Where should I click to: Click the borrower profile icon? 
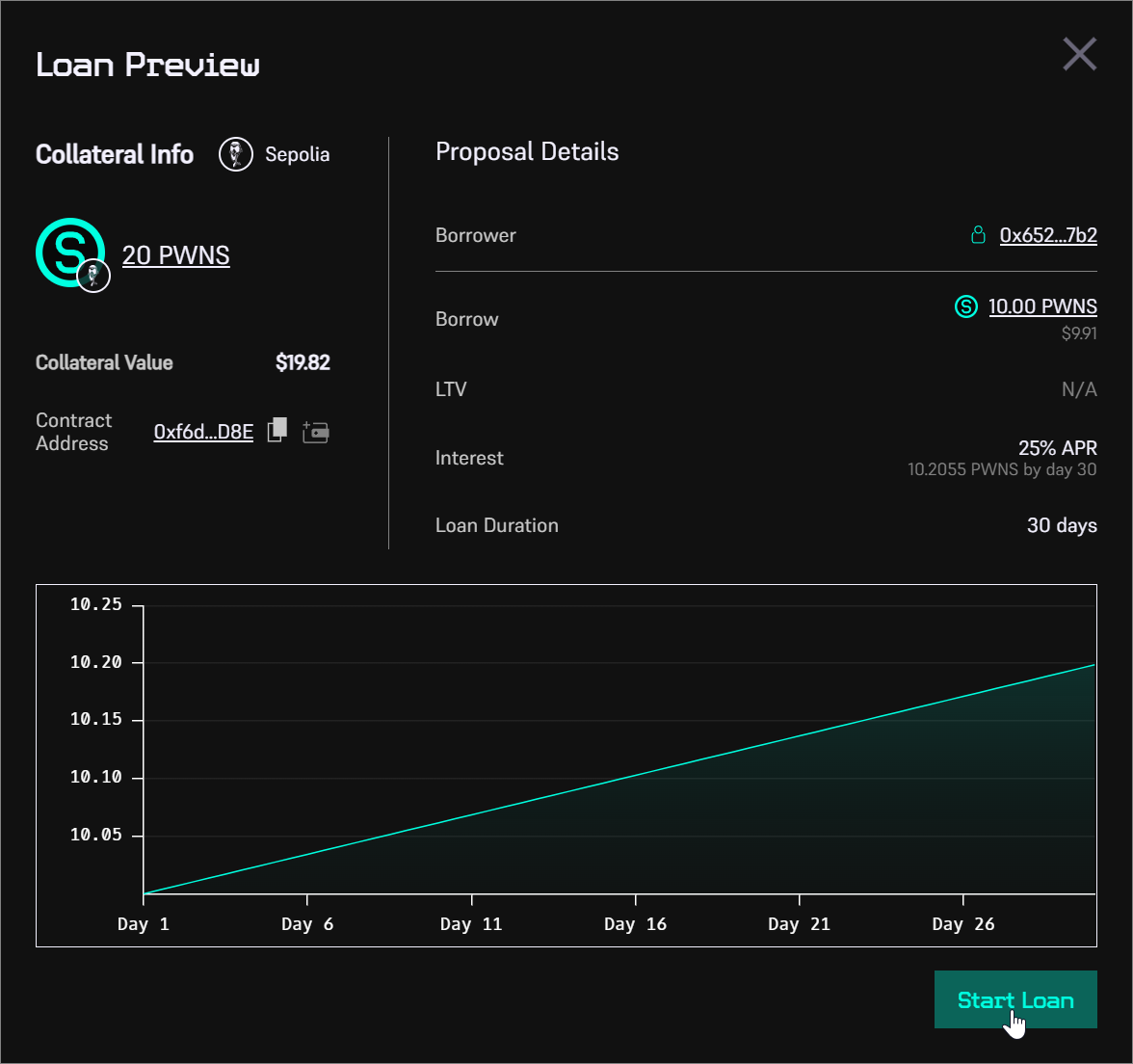coord(978,235)
